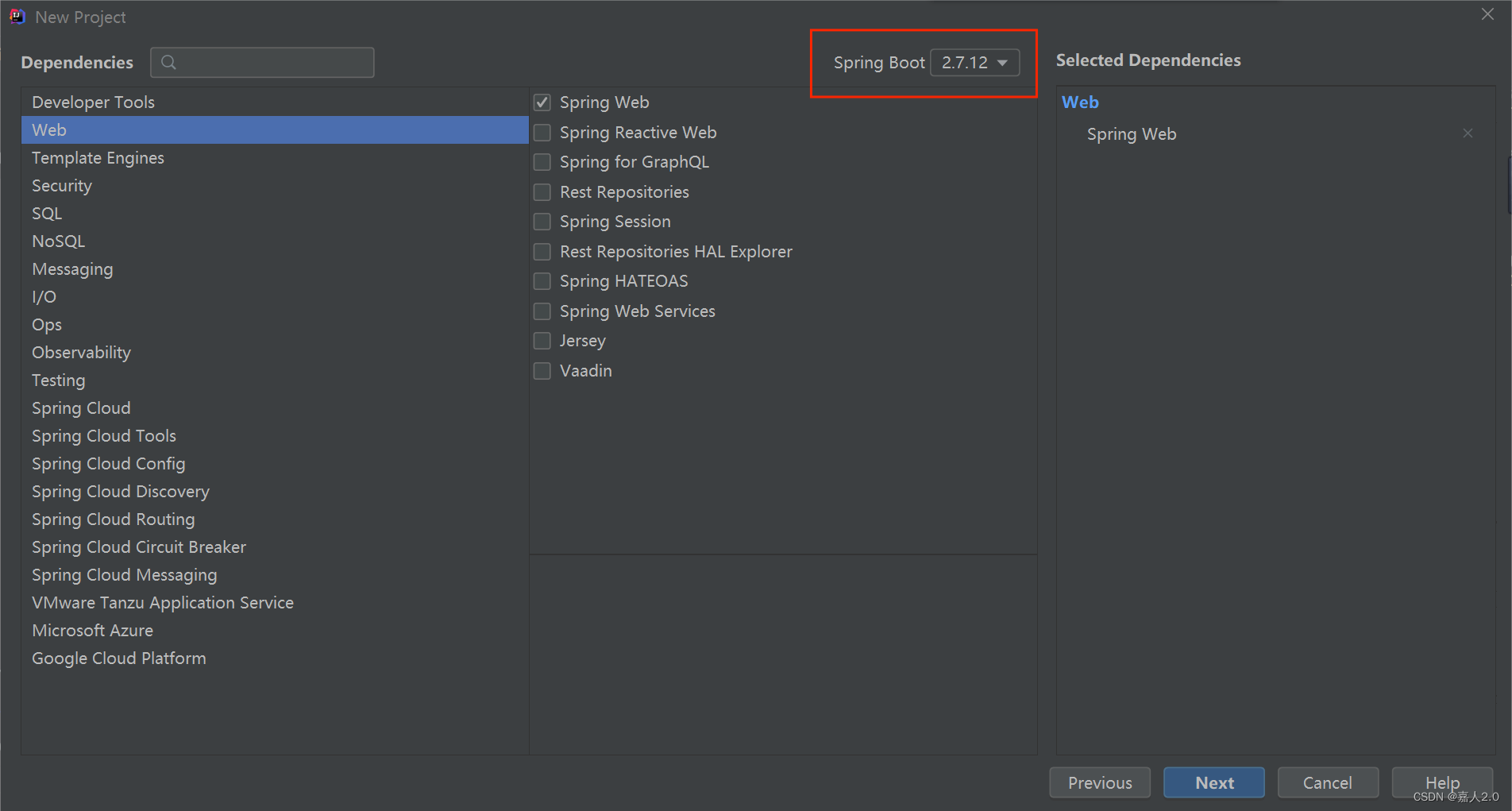This screenshot has width=1512, height=811.
Task: Click the Web group heading in Selected Dependencies
Action: point(1080,102)
